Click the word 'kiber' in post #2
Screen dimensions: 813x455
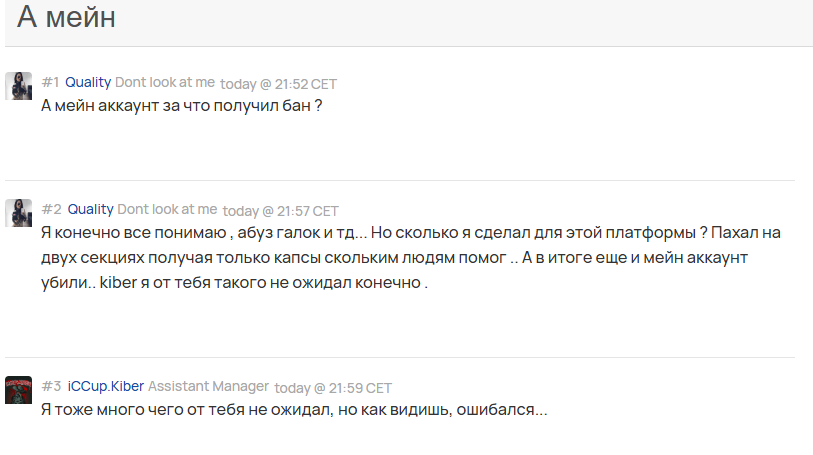point(118,282)
